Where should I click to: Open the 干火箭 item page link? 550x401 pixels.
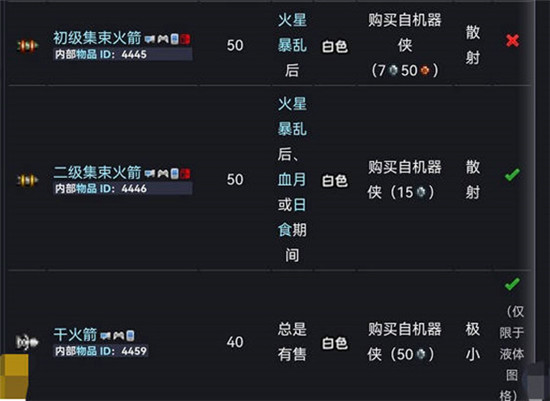[75, 334]
